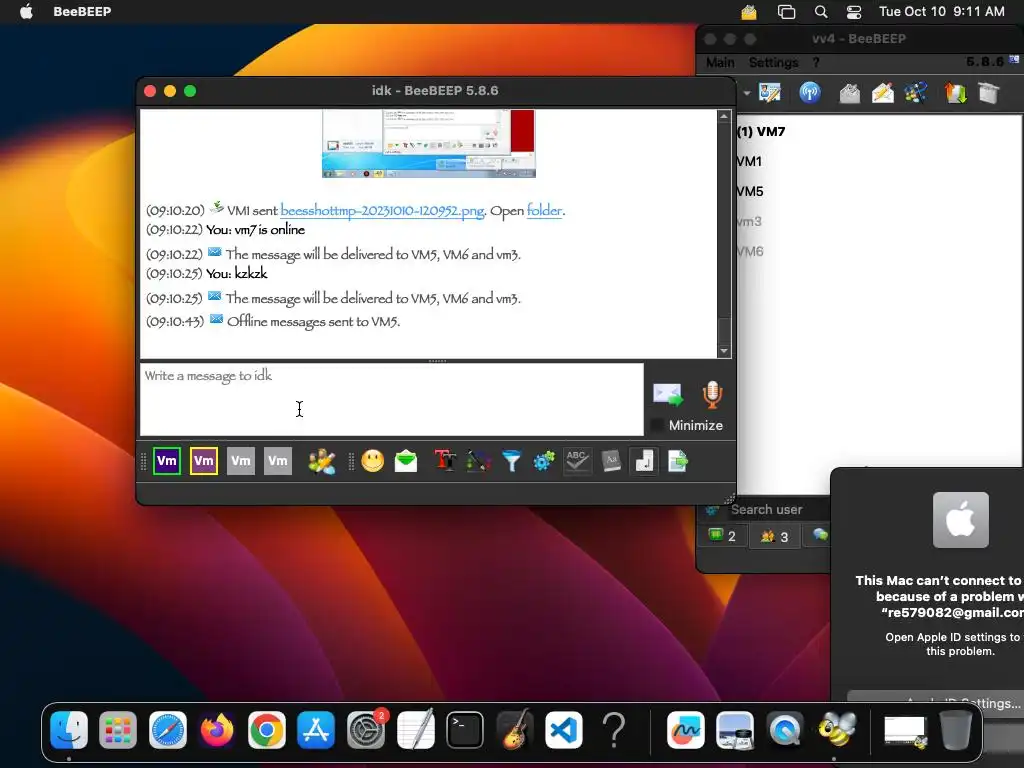The image size is (1024, 768).
Task: Click the Search user field
Action: (777, 509)
